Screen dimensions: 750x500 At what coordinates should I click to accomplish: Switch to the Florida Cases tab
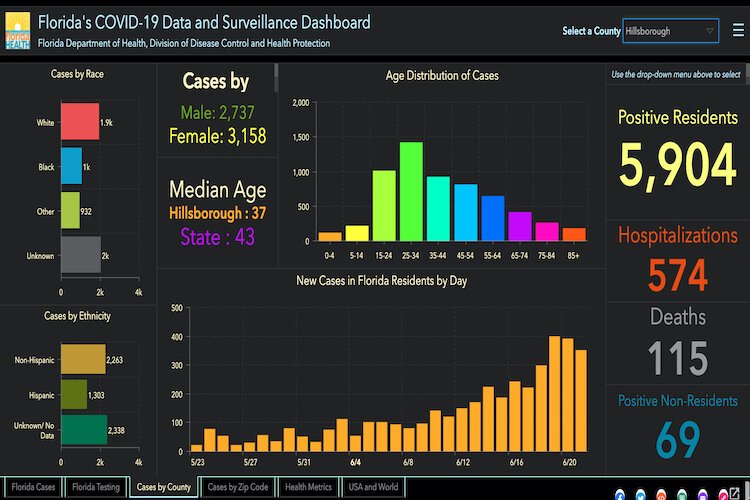pos(33,487)
